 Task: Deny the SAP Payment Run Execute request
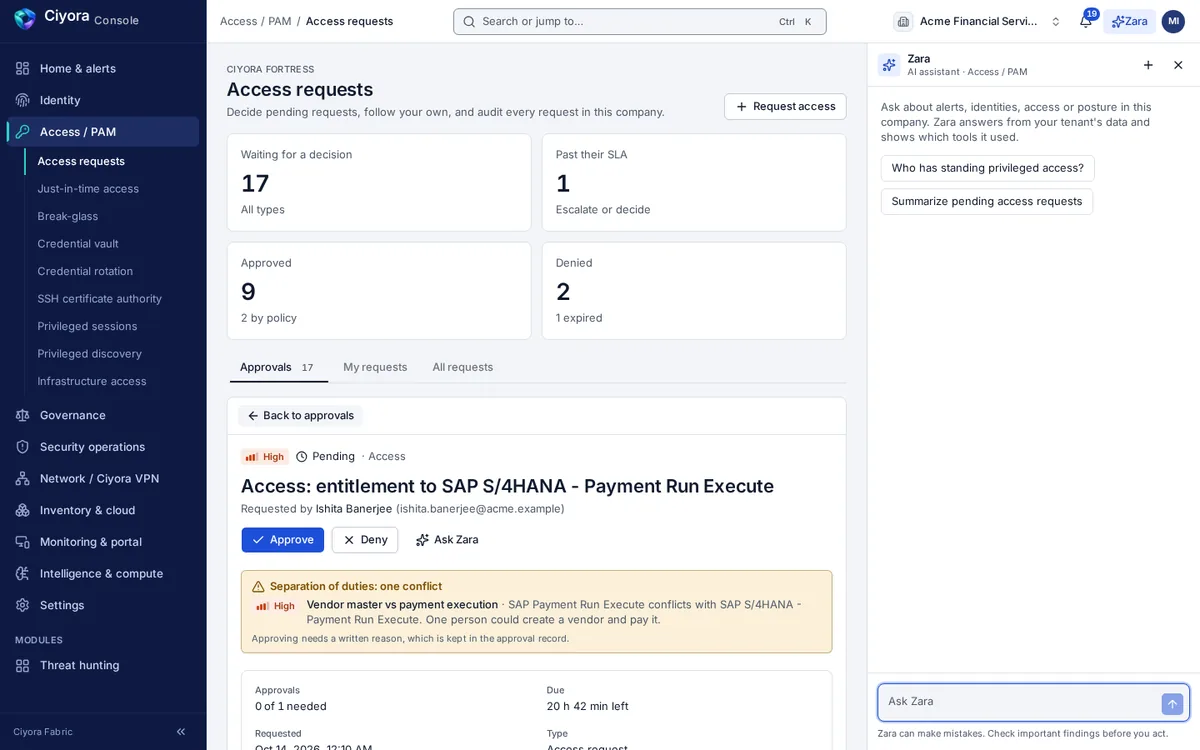[365, 540]
